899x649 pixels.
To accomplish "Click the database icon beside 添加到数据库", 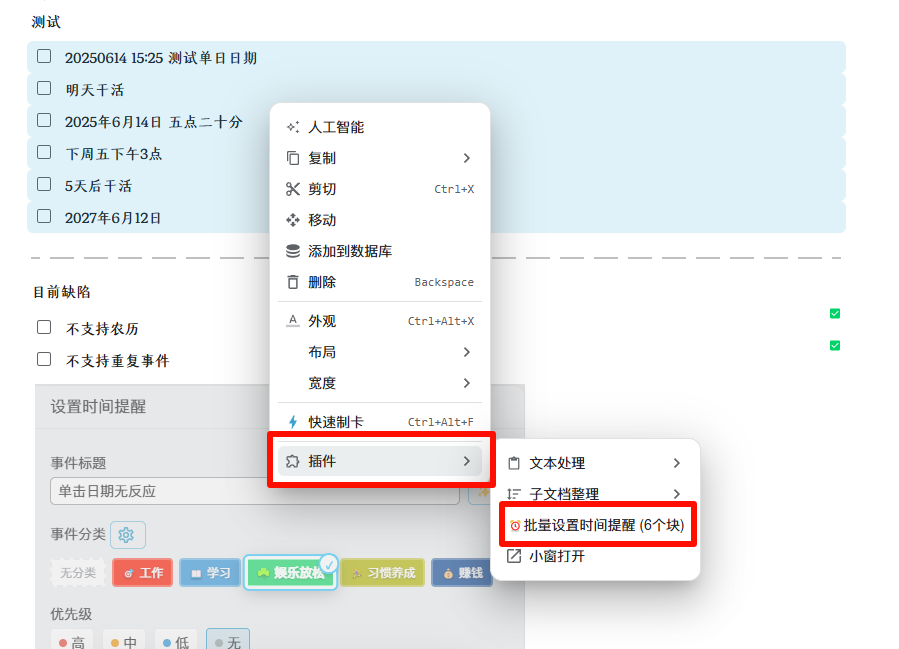I will (x=293, y=251).
